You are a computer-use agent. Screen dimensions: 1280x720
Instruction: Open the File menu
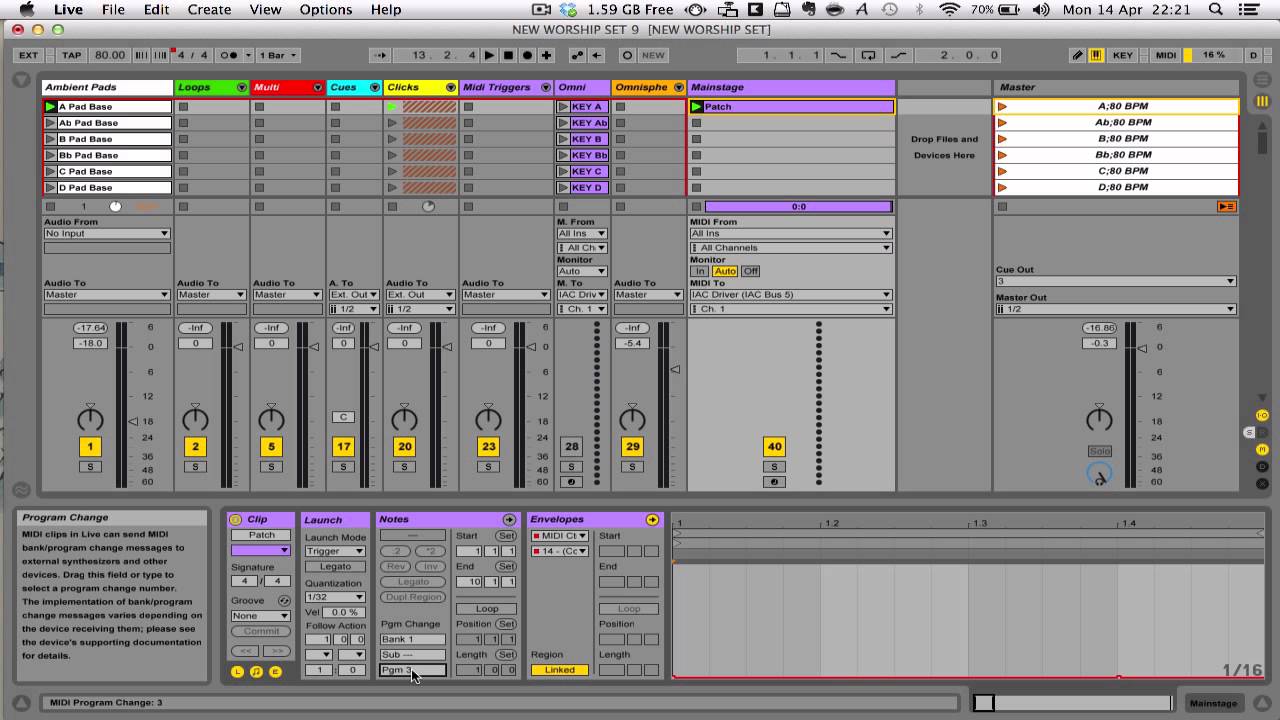[113, 9]
